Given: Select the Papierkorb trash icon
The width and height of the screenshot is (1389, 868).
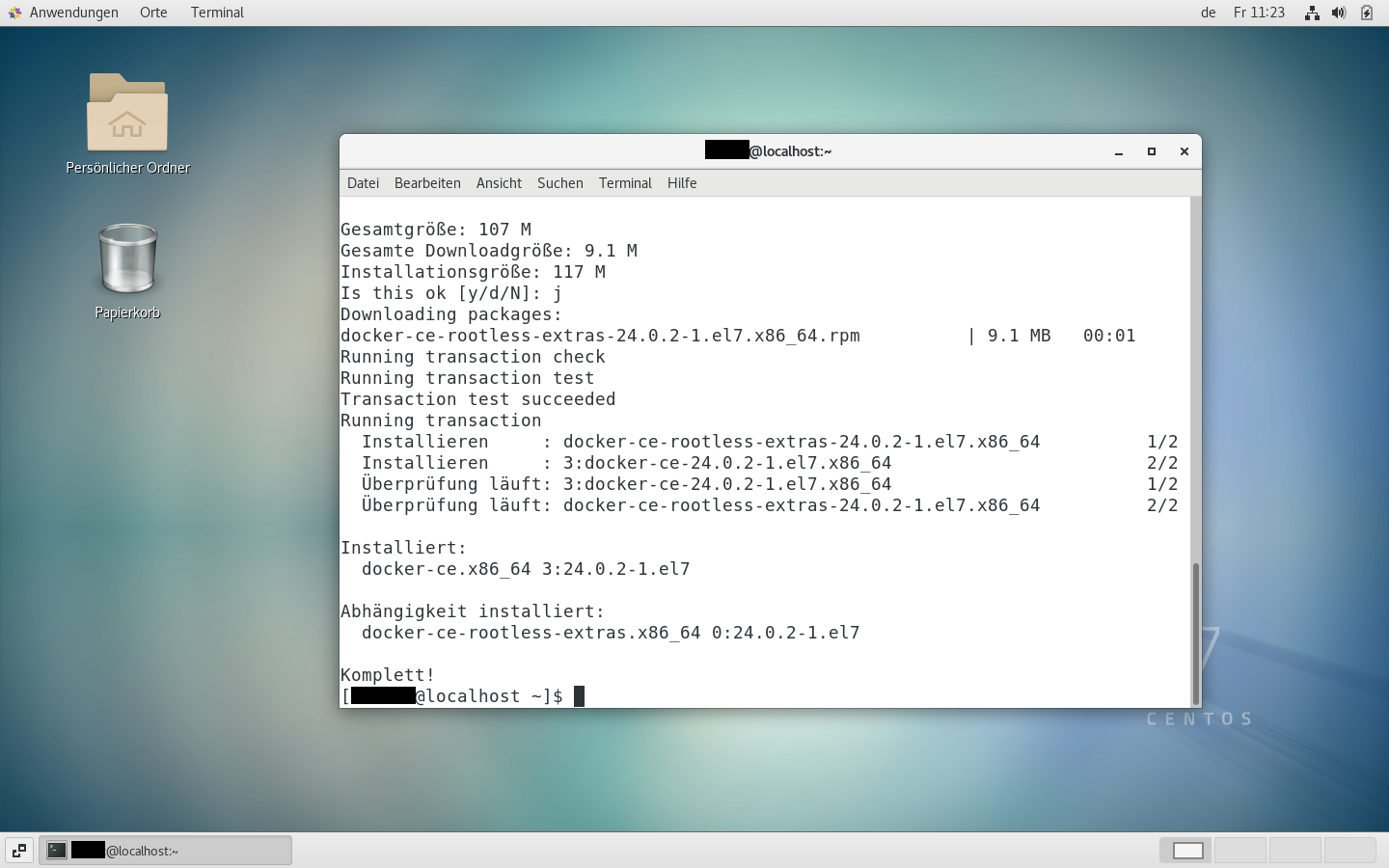Looking at the screenshot, I should click(x=127, y=258).
